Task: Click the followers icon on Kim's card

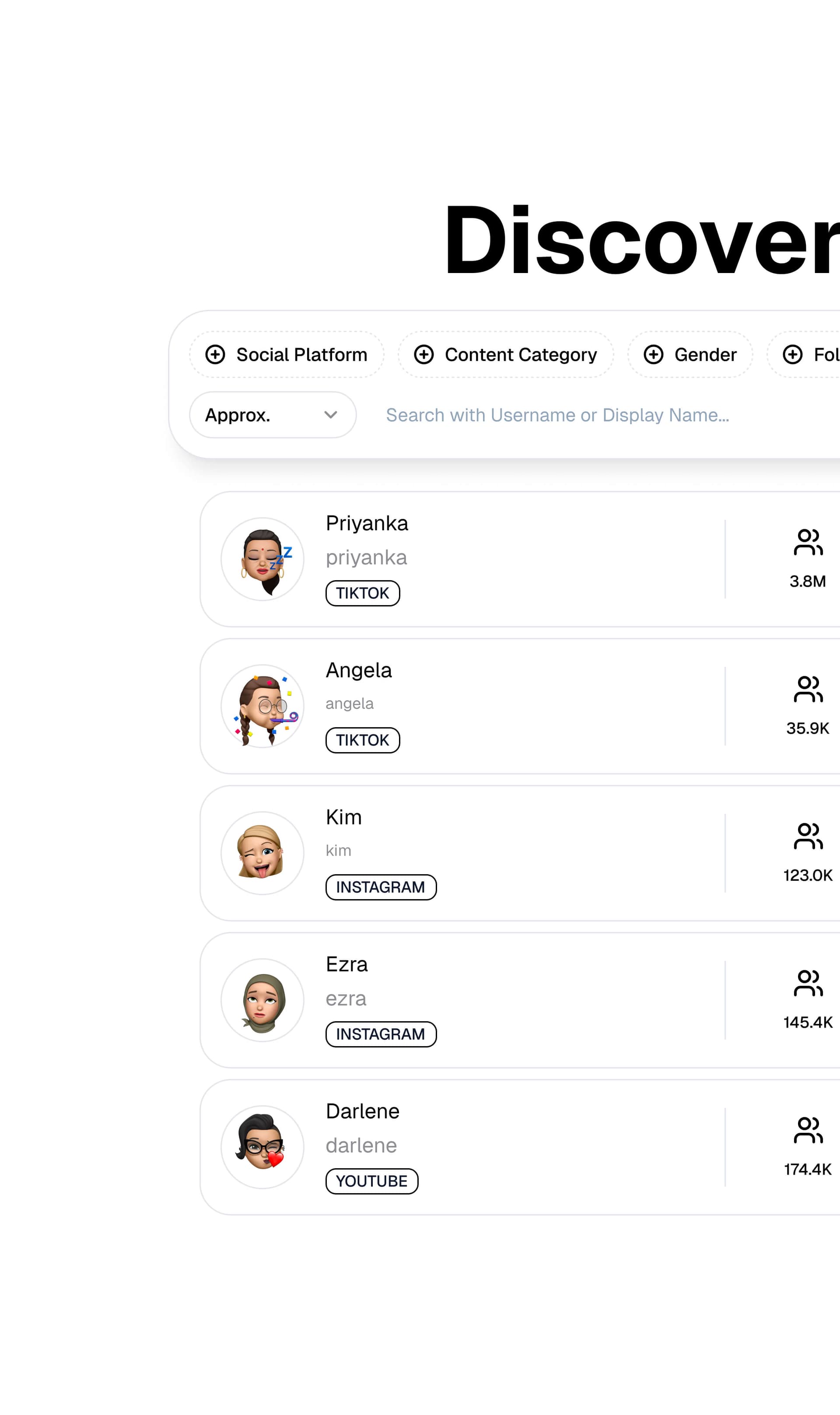Action: pos(808,837)
